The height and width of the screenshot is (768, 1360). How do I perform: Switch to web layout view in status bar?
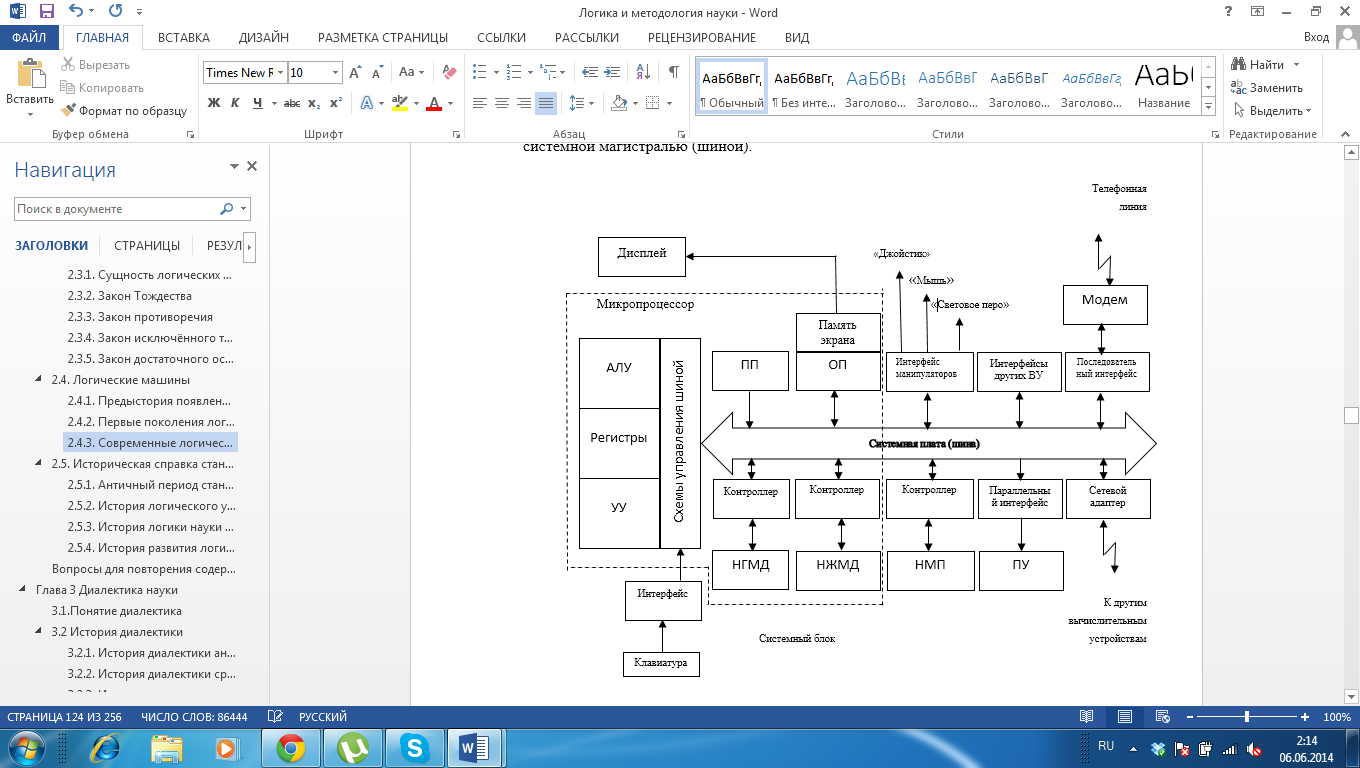pyautogui.click(x=1162, y=717)
